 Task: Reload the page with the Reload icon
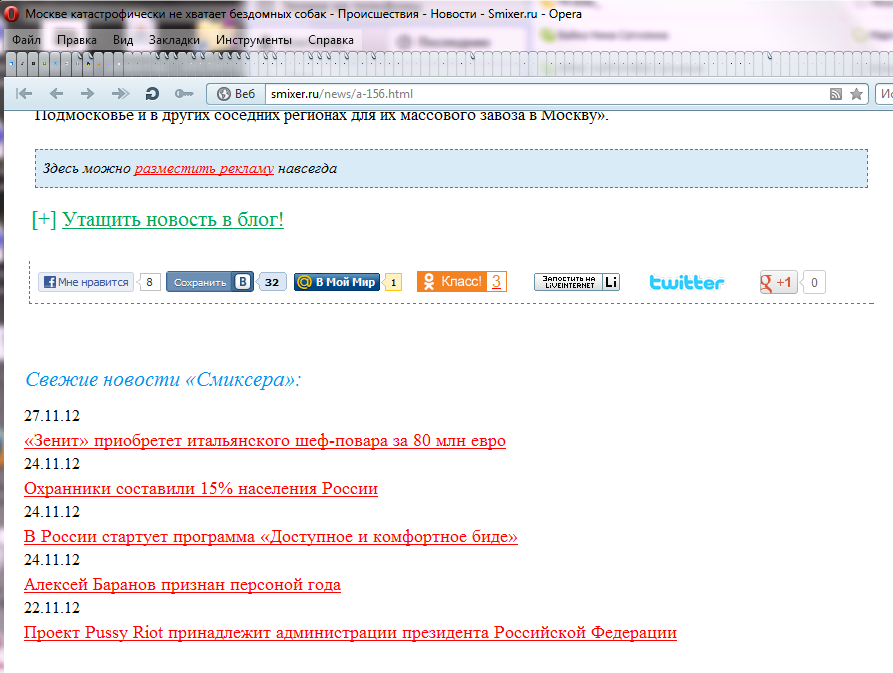[152, 93]
